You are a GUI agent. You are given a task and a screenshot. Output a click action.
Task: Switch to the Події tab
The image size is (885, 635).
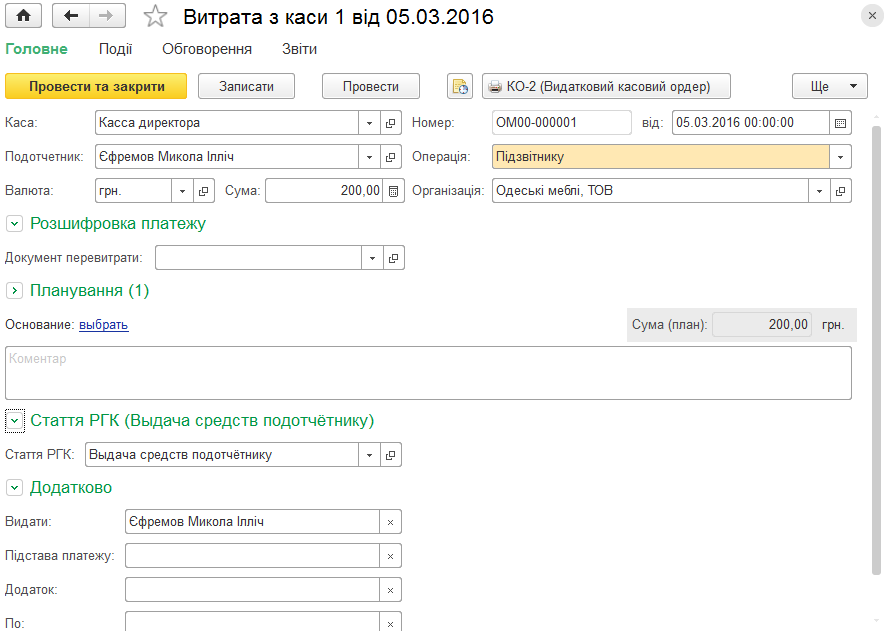point(116,49)
